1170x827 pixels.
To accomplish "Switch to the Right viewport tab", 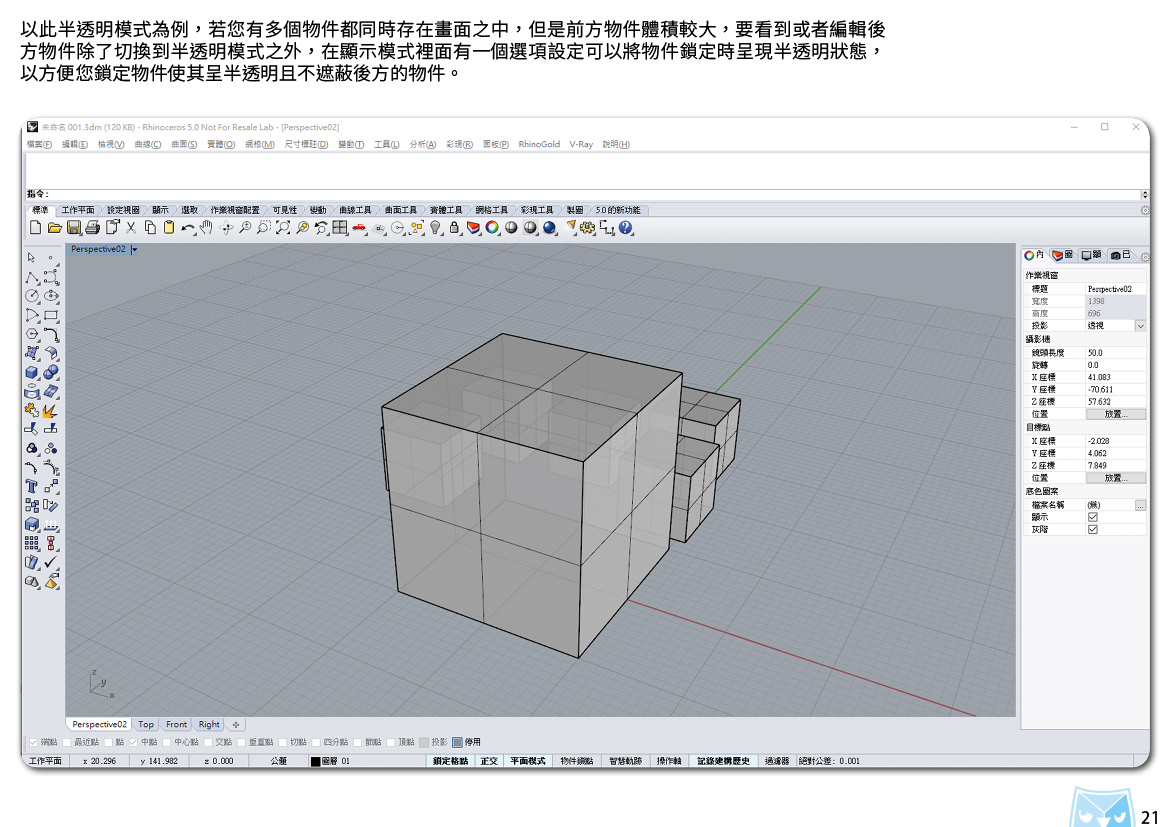I will pyautogui.click(x=209, y=725).
